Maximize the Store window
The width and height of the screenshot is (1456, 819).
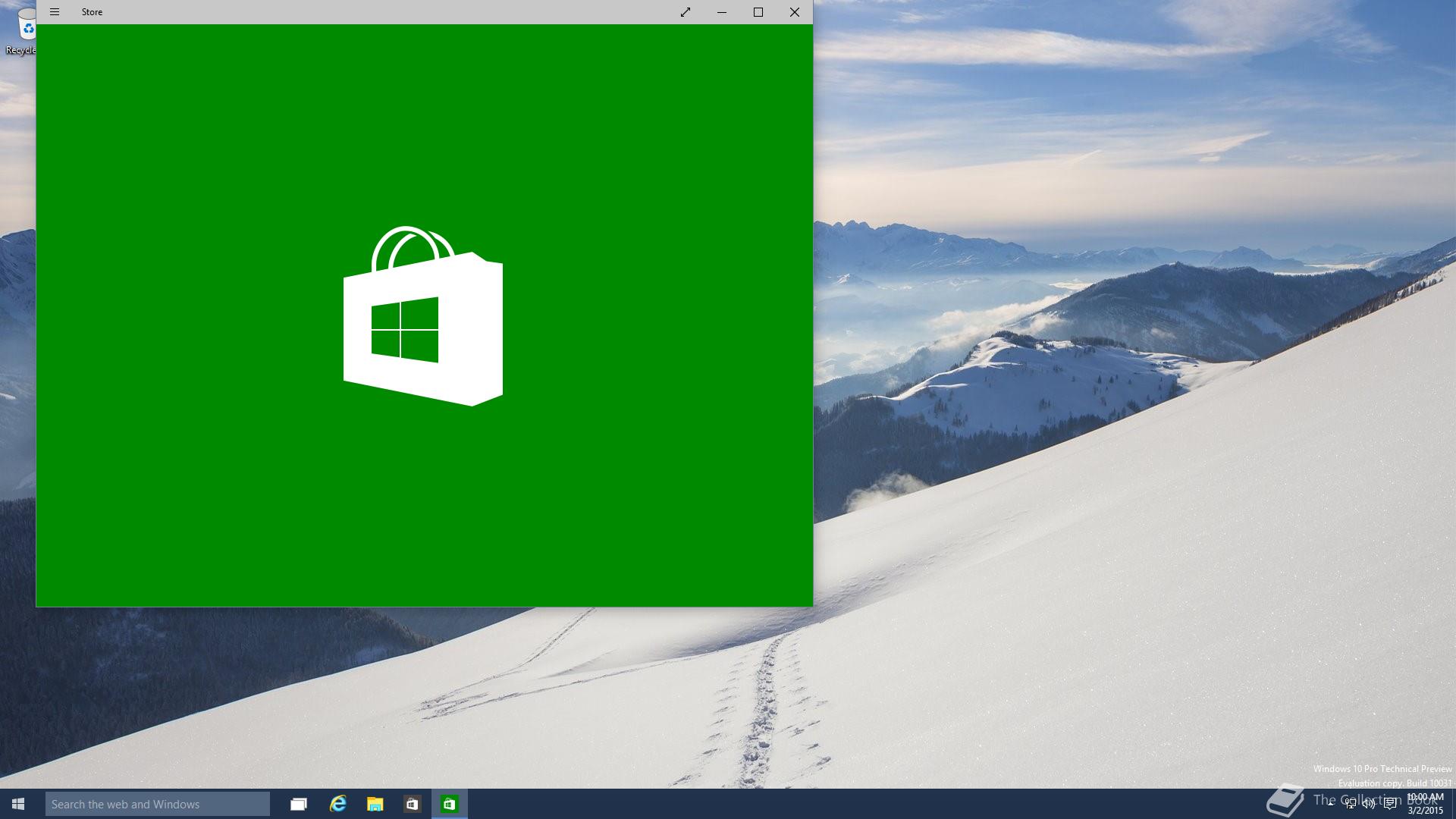(758, 12)
